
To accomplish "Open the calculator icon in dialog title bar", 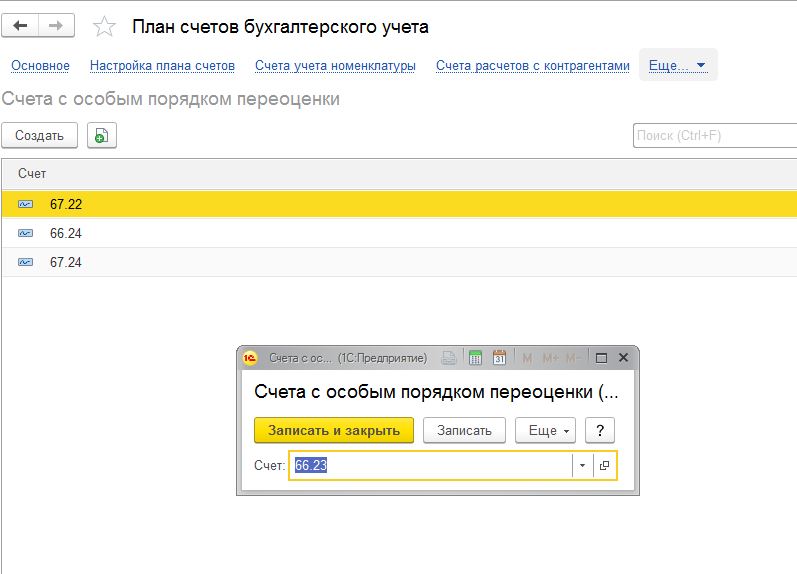I will point(476,358).
